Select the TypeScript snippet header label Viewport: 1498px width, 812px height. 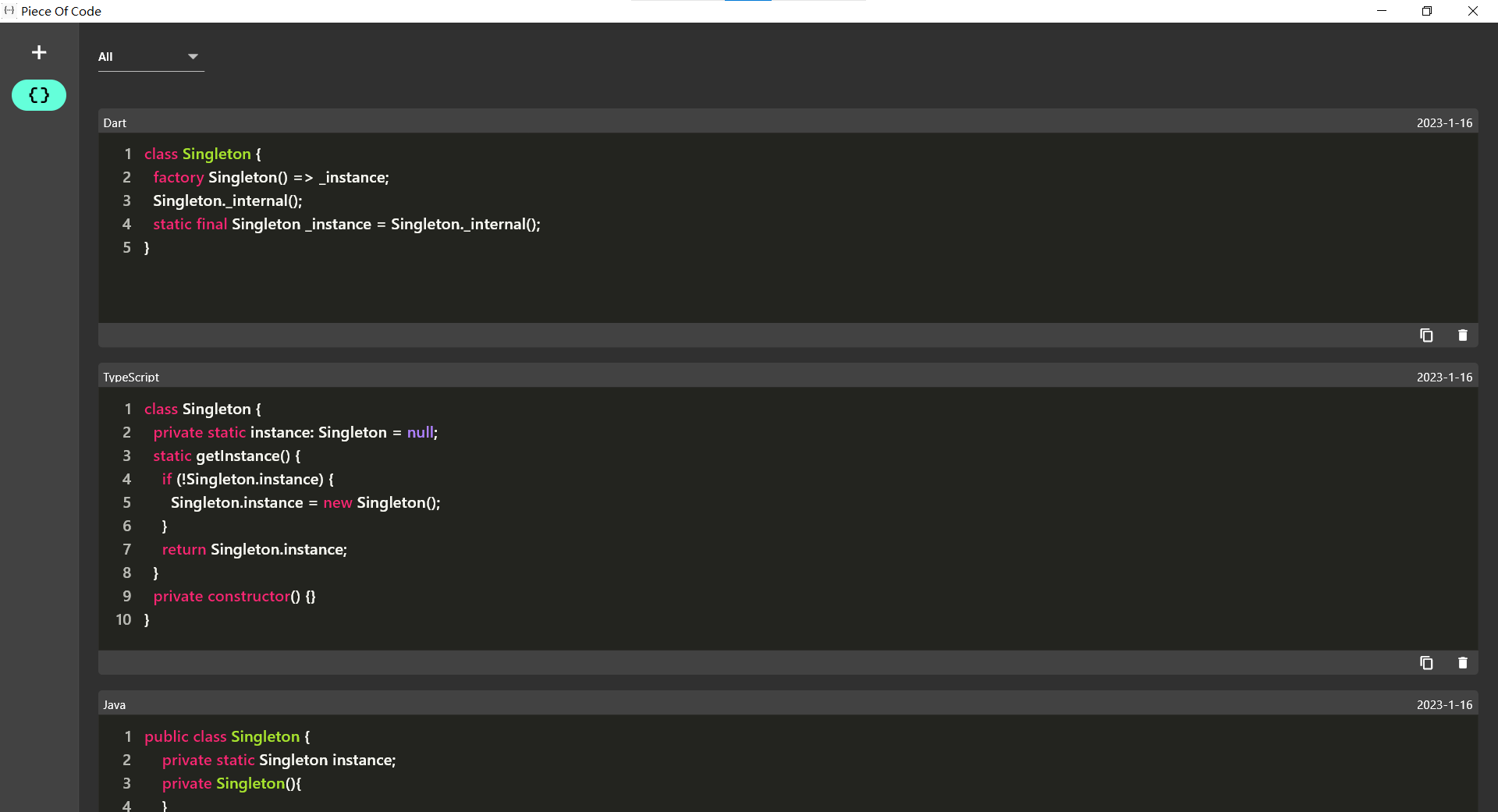(x=131, y=378)
